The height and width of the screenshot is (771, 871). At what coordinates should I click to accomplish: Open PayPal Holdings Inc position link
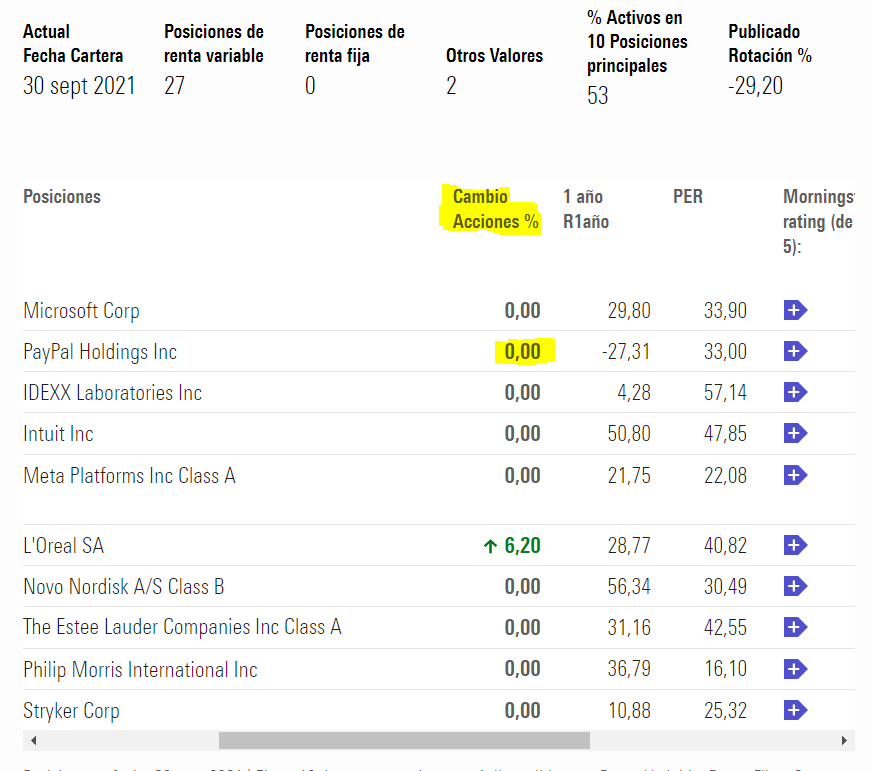pos(100,352)
